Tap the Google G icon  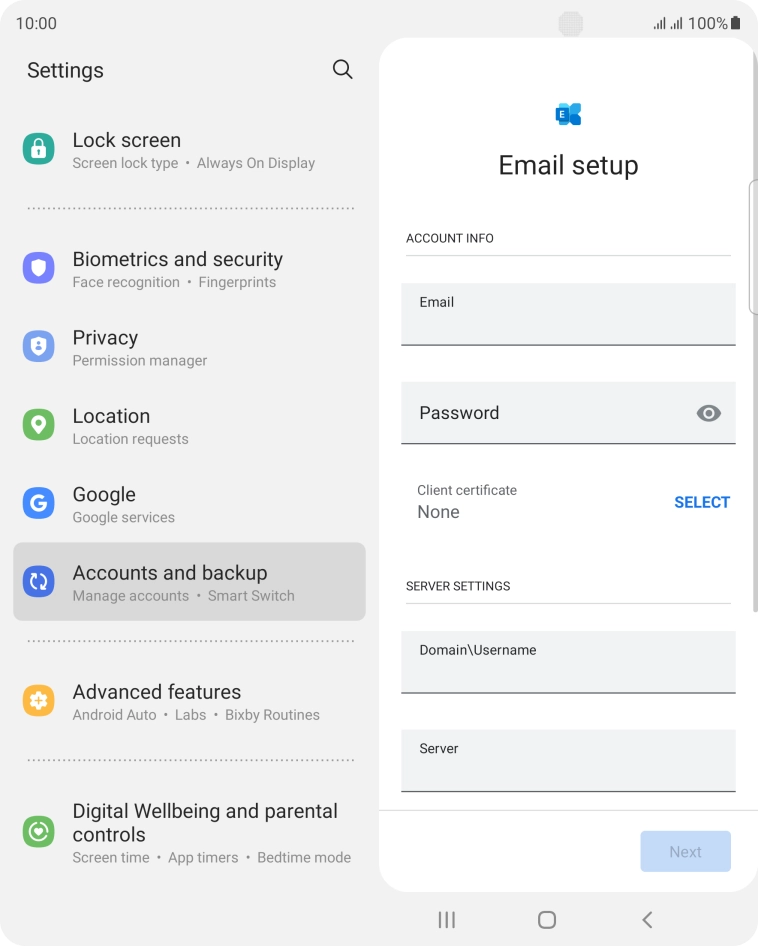39,503
